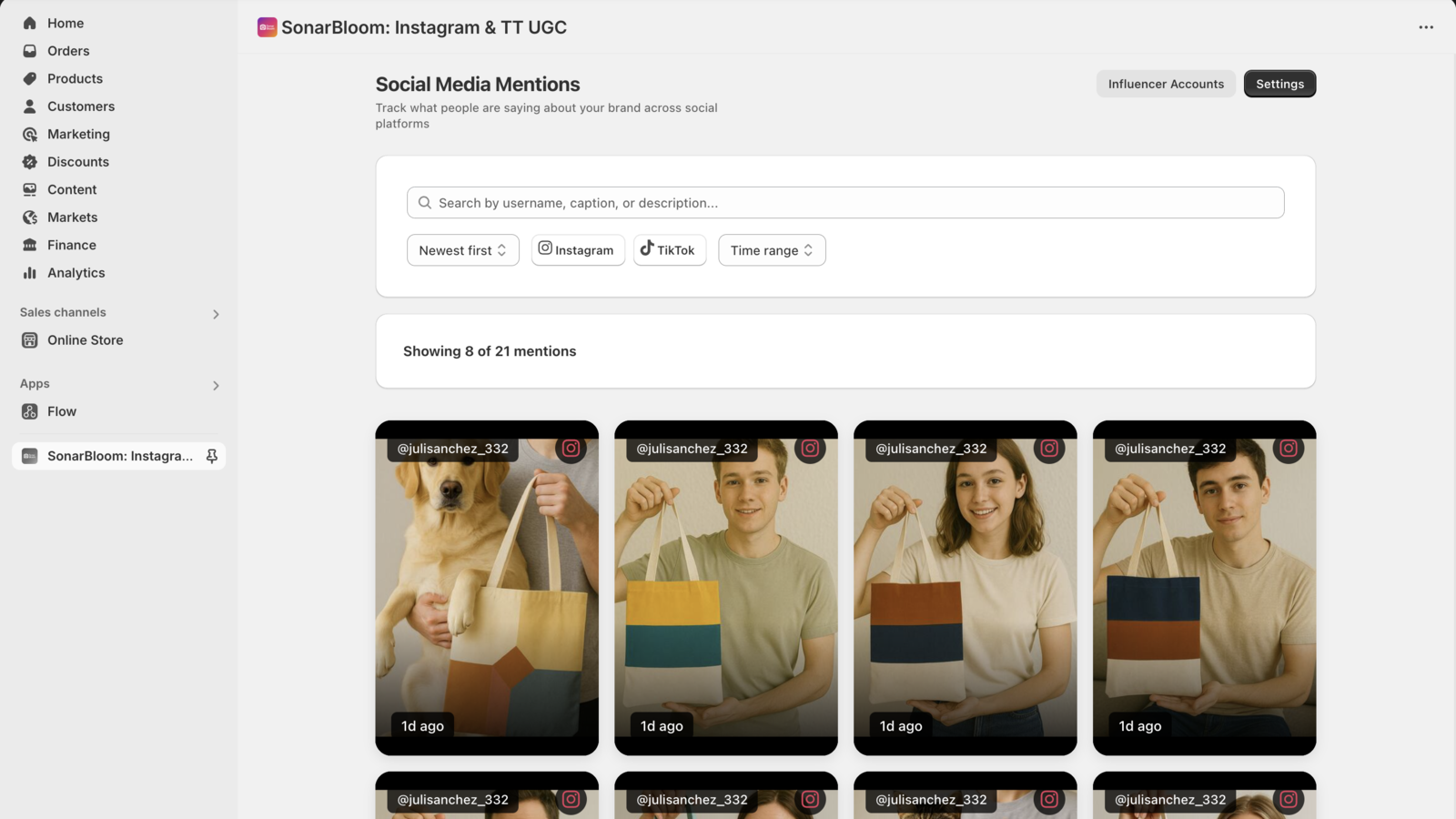Screen dimensions: 1456x819
Task: Toggle the TikTok platform filter
Action: [x=669, y=249]
